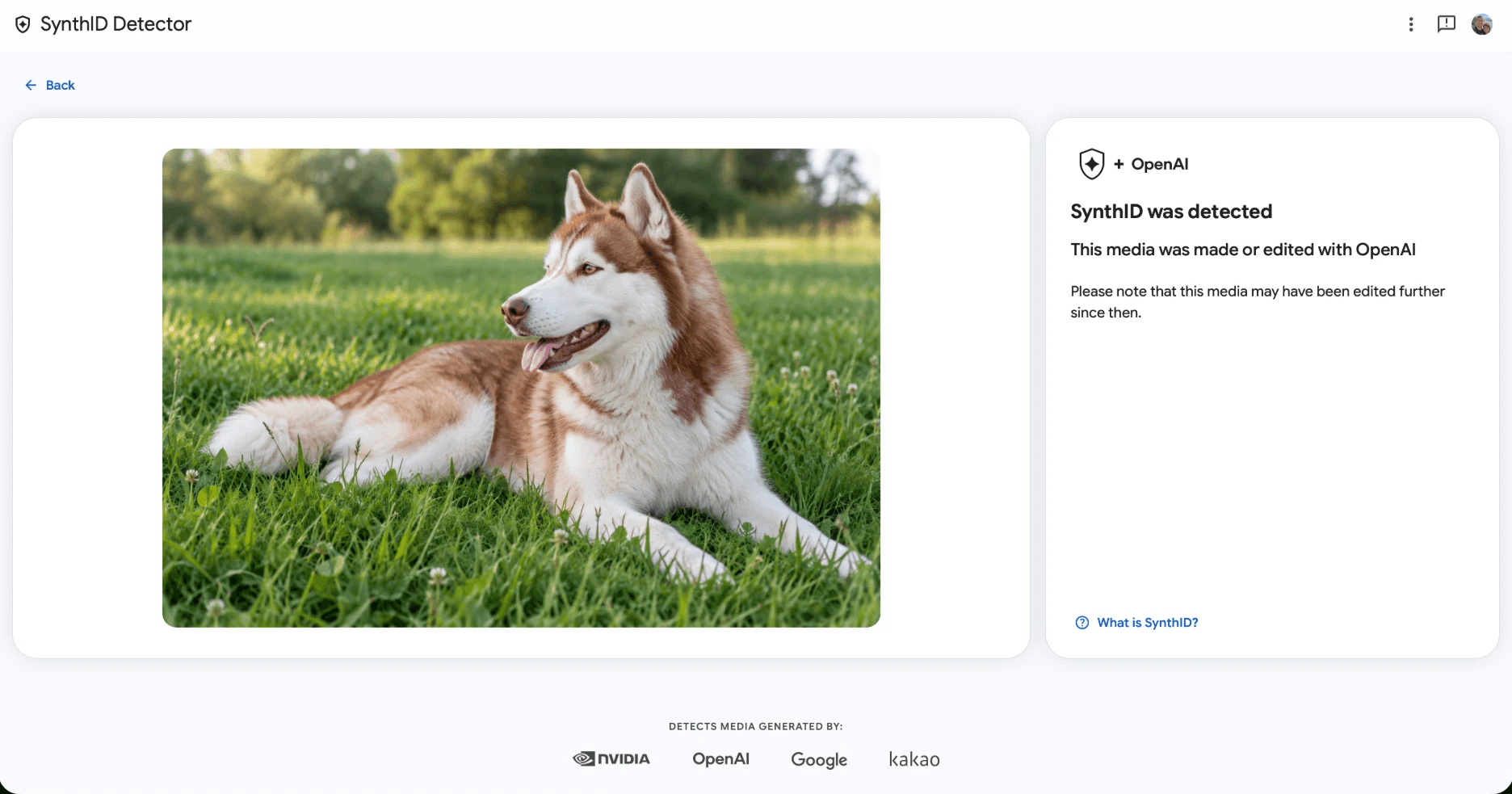Image resolution: width=1512 pixels, height=794 pixels.
Task: Click the Google logo in footer
Action: [819, 760]
